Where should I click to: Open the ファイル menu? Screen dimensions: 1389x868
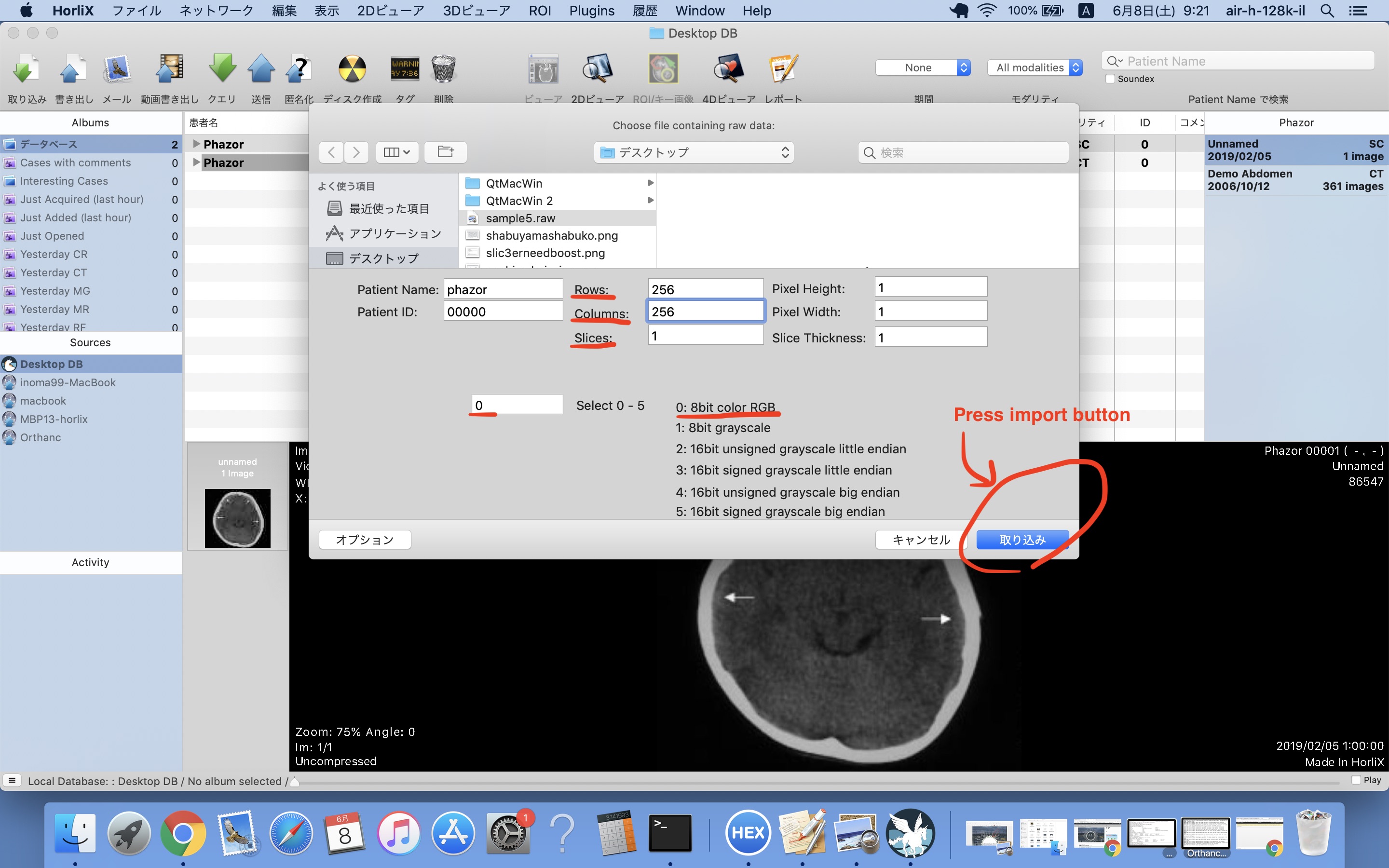pos(136,10)
